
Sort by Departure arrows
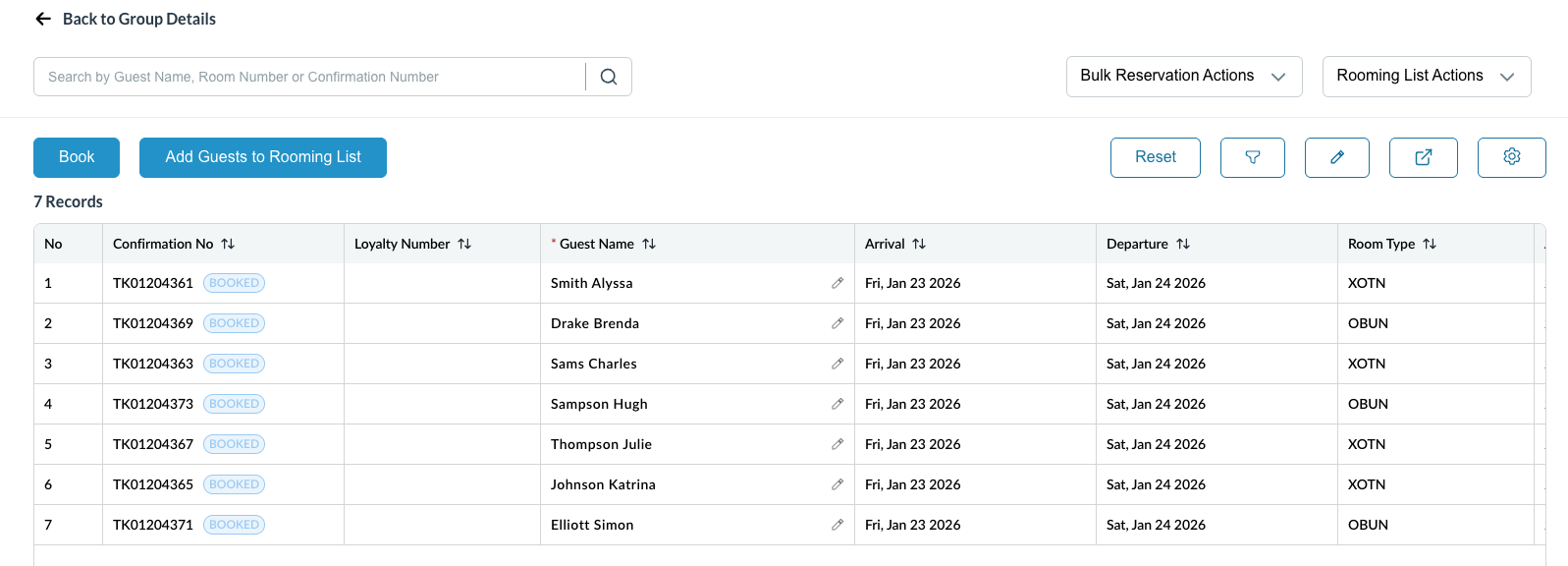tap(1183, 244)
